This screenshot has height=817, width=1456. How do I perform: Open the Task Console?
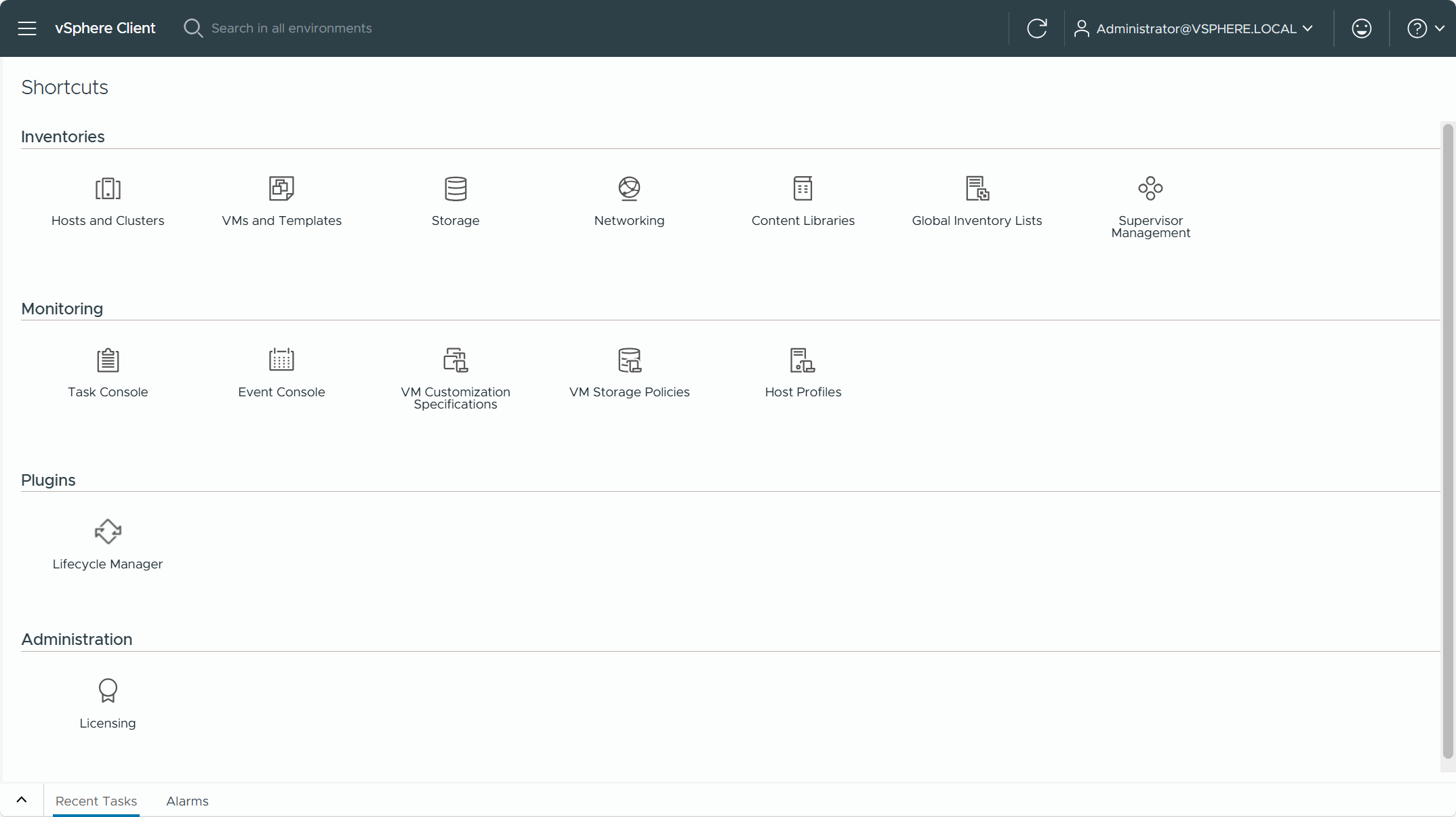(108, 372)
